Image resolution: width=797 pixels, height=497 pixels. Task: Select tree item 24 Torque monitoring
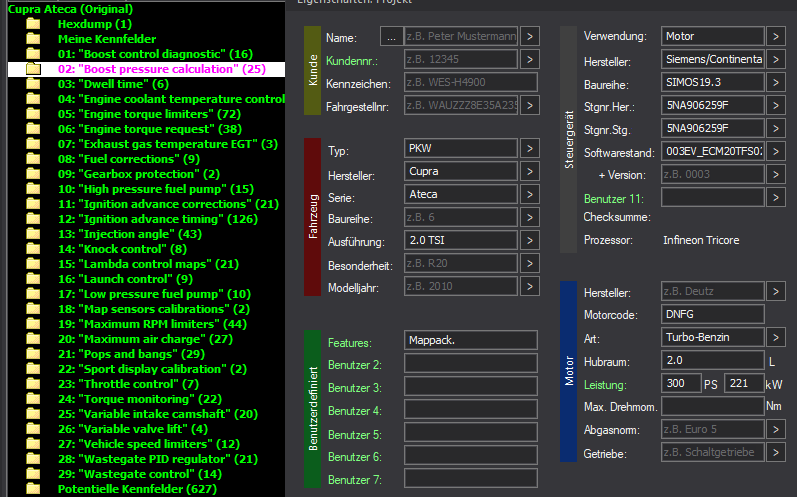140,398
